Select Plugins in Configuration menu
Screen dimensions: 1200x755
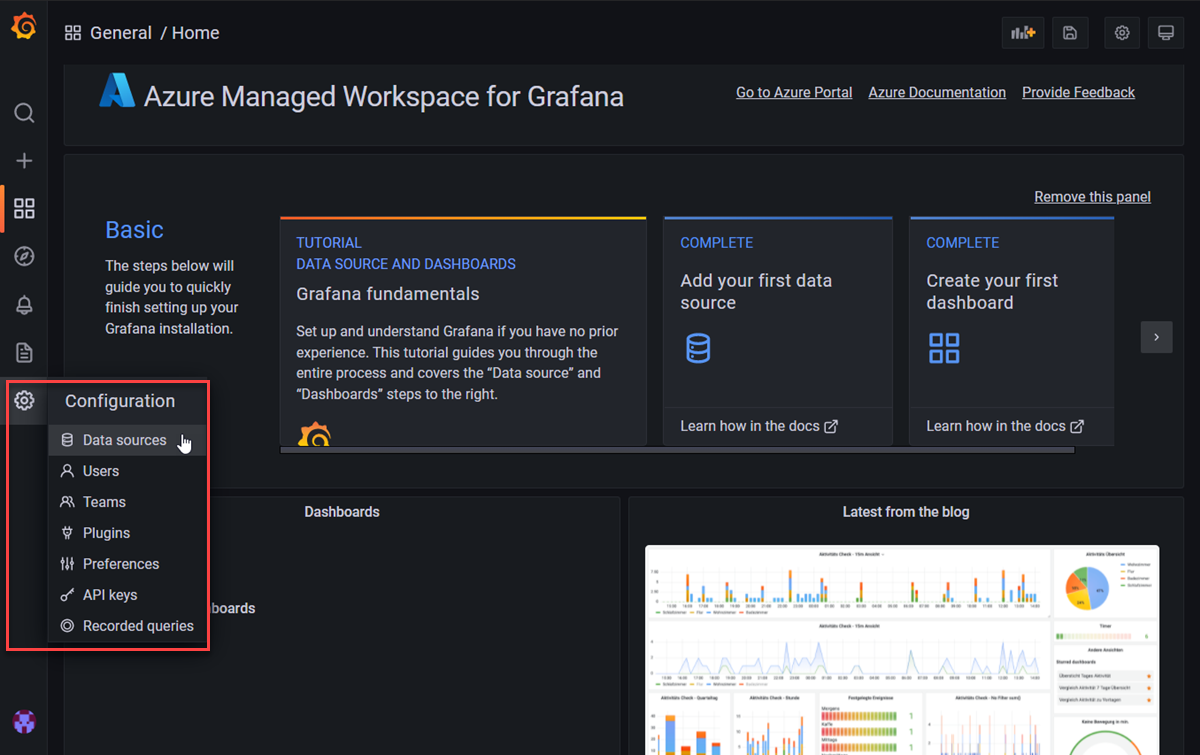126,533
